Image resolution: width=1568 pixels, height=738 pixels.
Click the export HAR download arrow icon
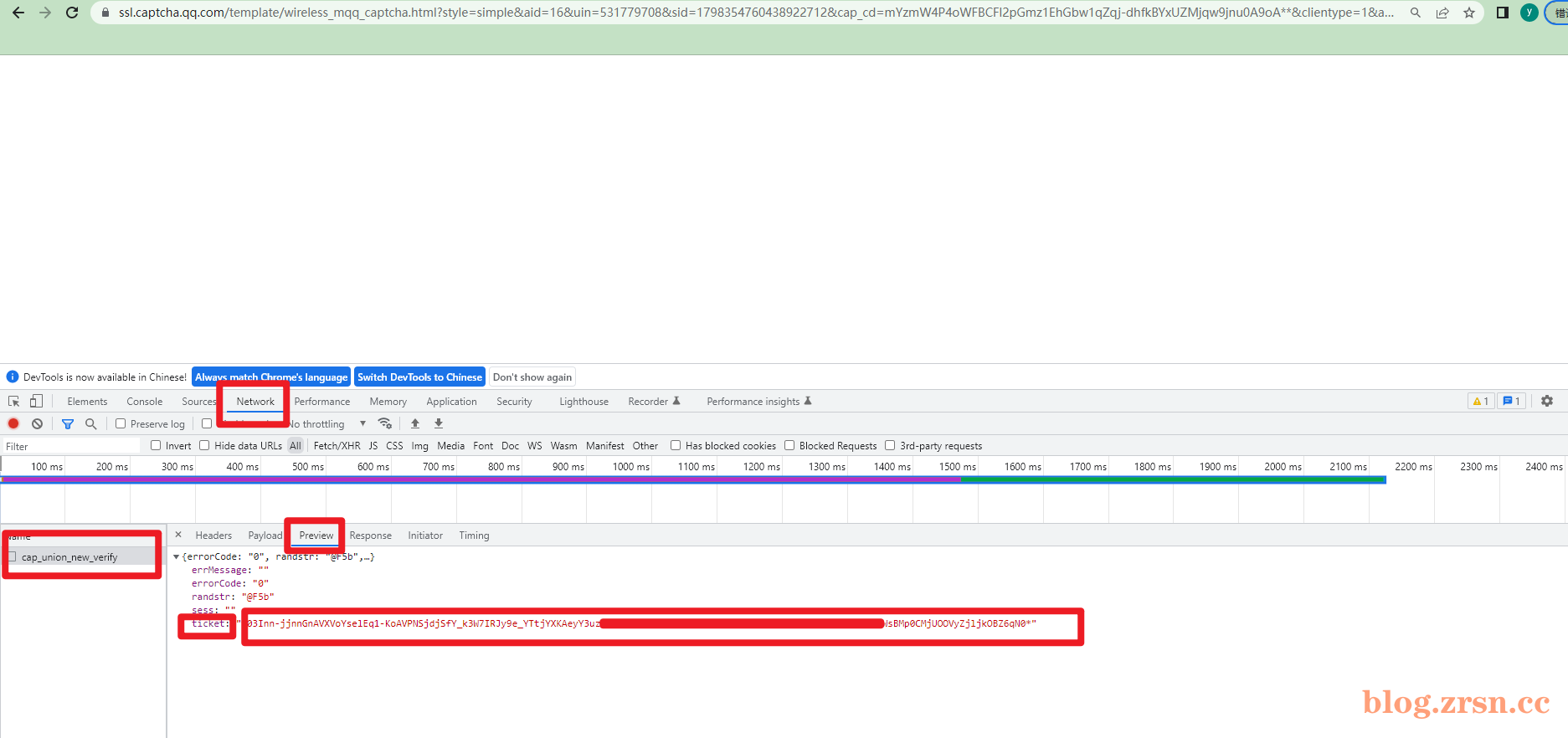[439, 423]
